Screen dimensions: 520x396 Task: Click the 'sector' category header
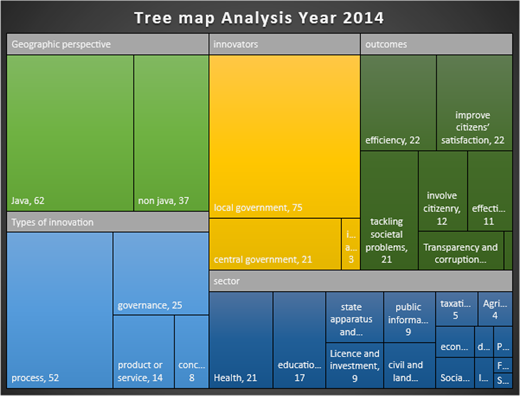pyautogui.click(x=361, y=281)
